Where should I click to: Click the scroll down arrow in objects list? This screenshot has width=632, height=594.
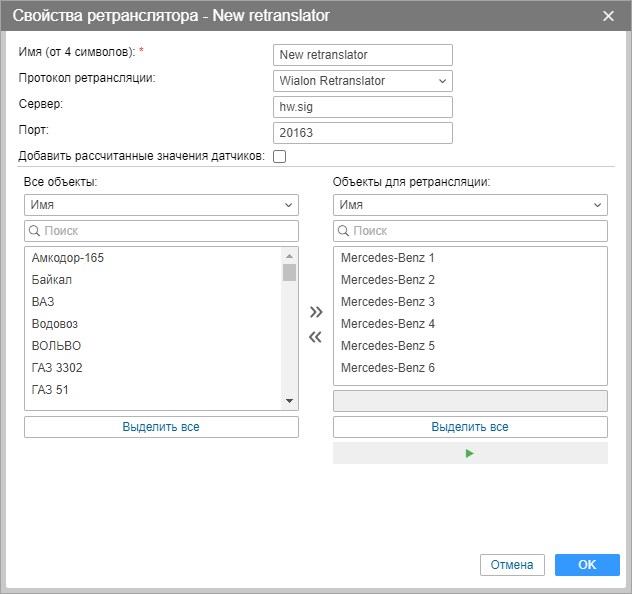pyautogui.click(x=290, y=401)
